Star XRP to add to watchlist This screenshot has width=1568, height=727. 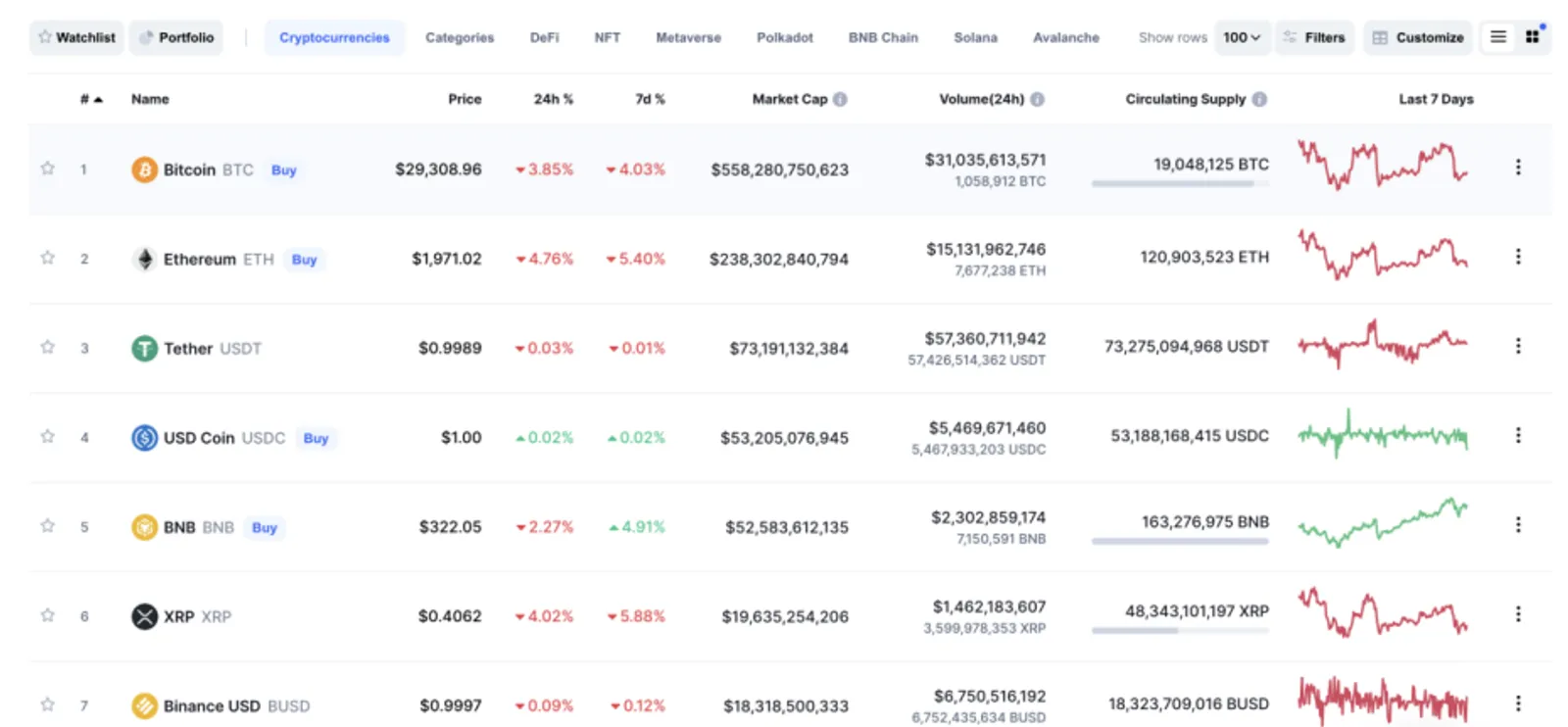pos(47,615)
